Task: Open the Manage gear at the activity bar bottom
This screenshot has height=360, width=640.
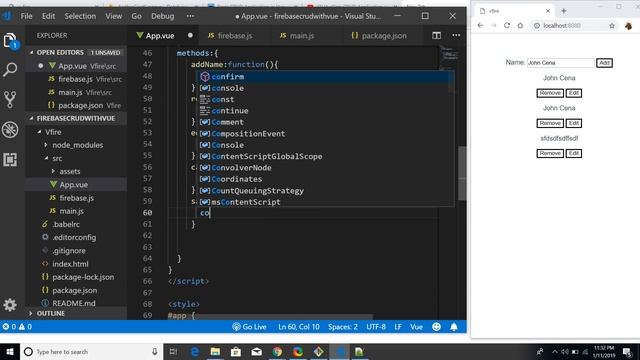Action: point(10,305)
